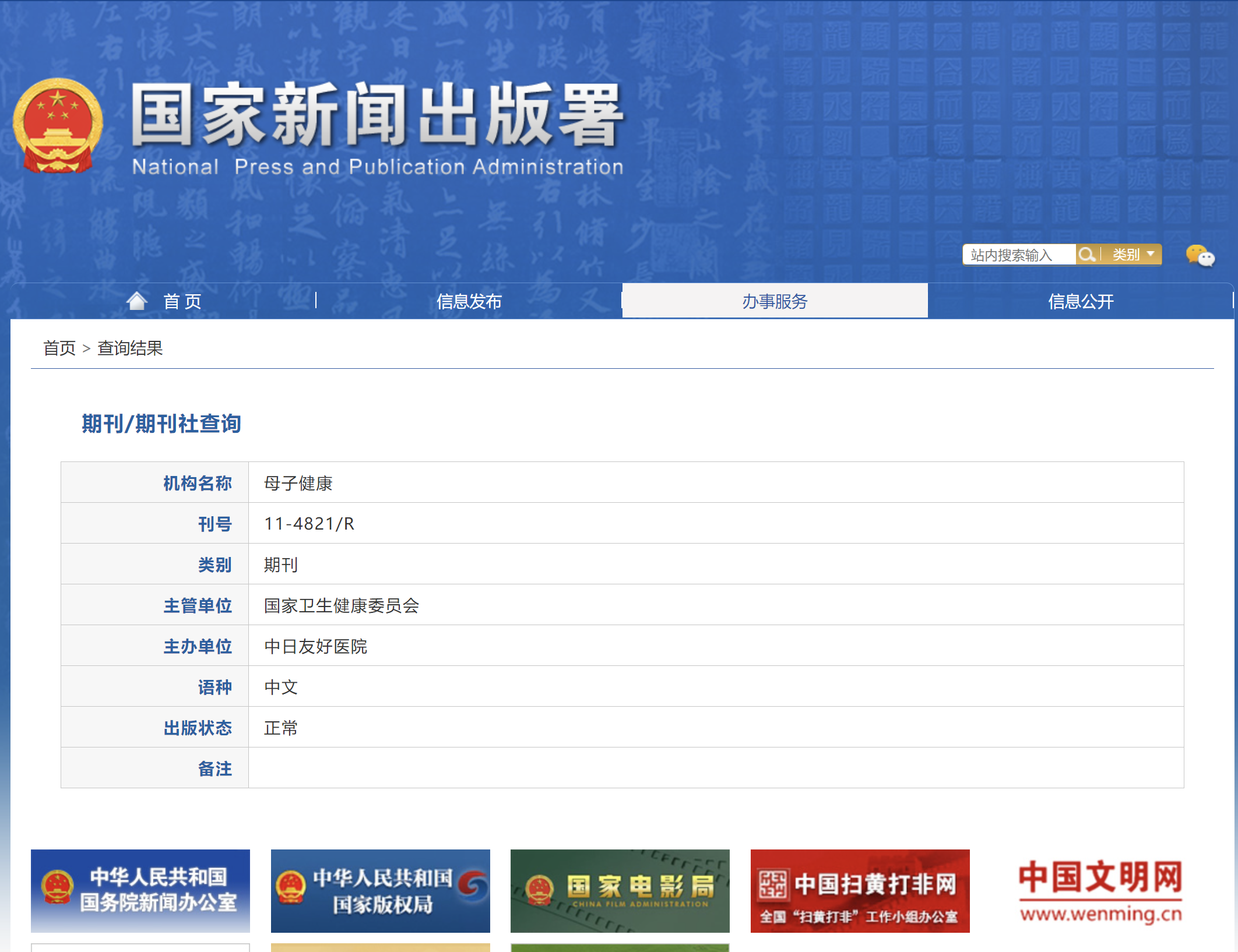
Task: Focus the 站内搜索输入 search field
Action: (1019, 255)
